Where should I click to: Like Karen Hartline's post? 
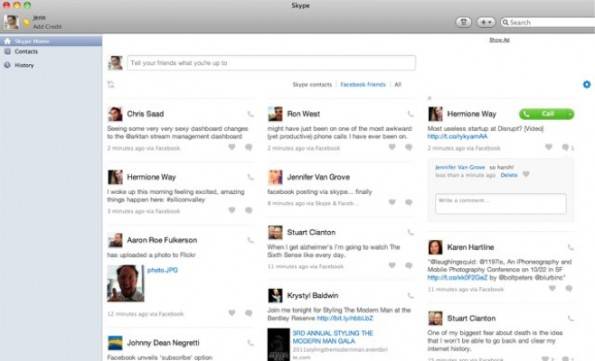[552, 288]
